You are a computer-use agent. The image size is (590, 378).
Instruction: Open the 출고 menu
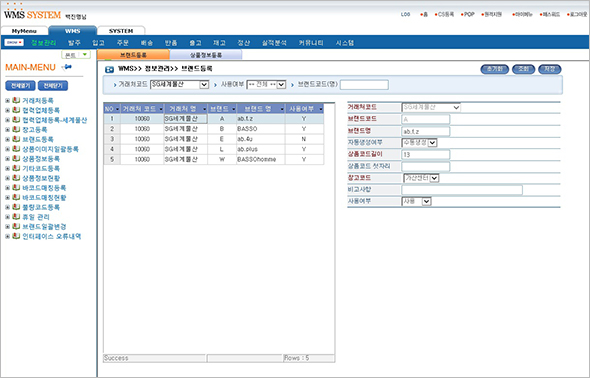coord(195,43)
